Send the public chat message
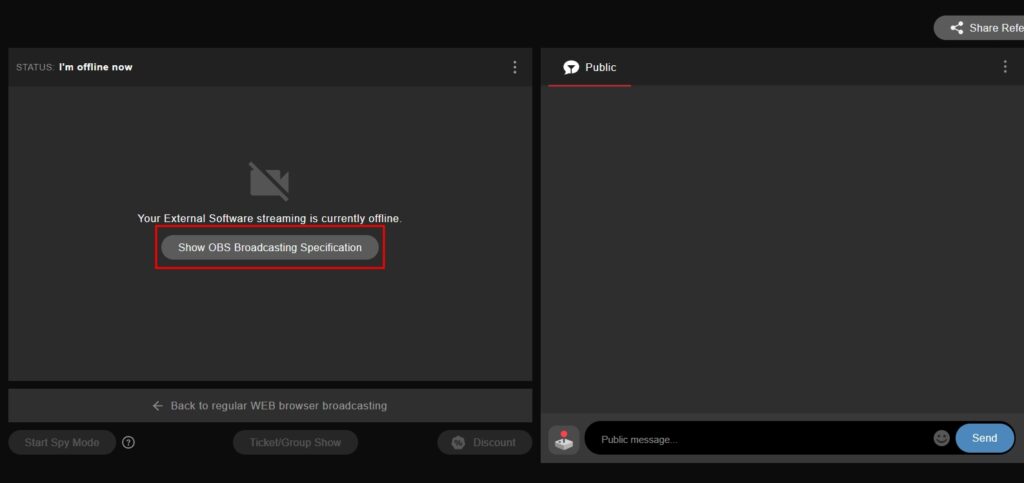The width and height of the screenshot is (1024, 483). click(x=985, y=438)
